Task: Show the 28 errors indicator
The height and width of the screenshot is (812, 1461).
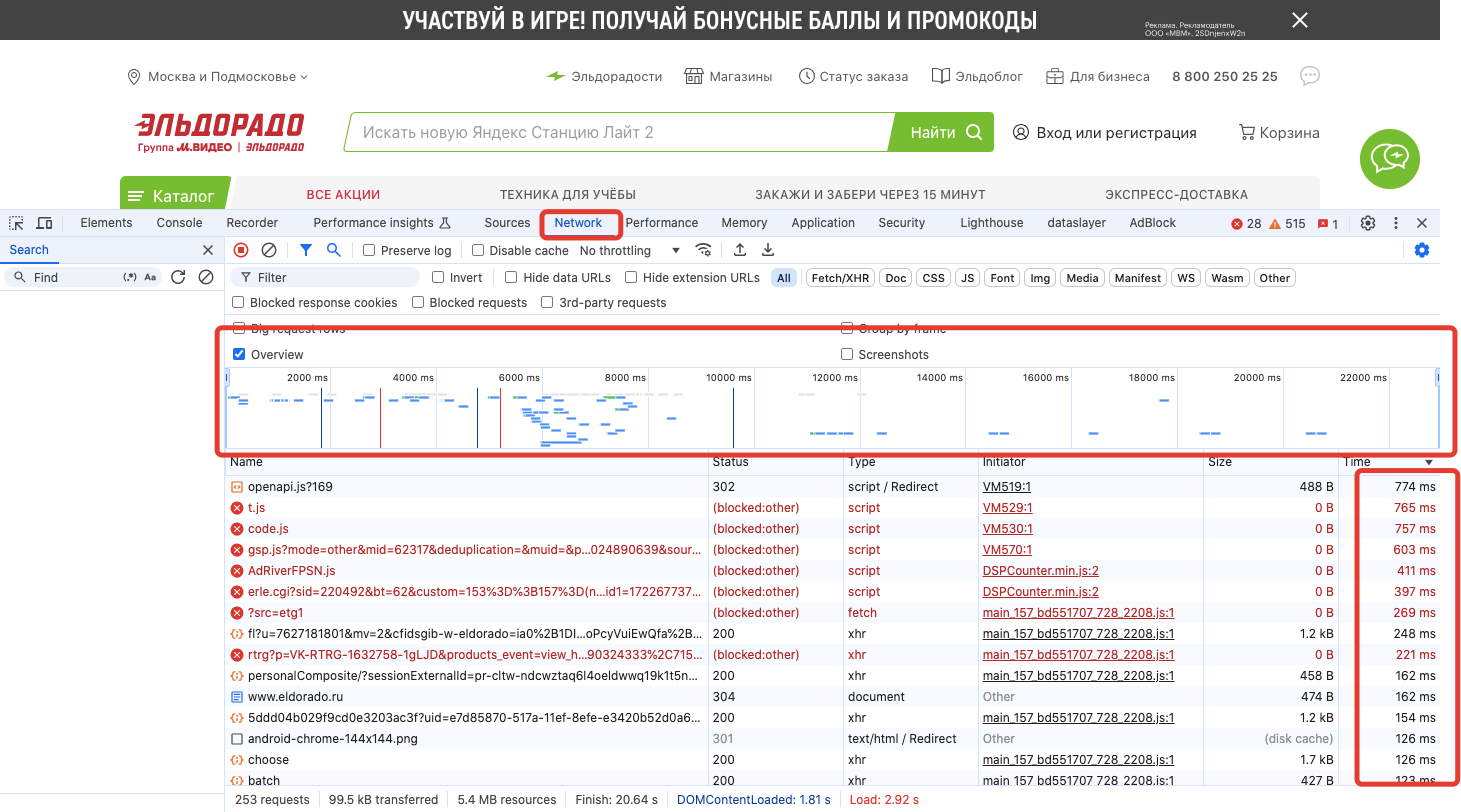Action: point(1246,224)
